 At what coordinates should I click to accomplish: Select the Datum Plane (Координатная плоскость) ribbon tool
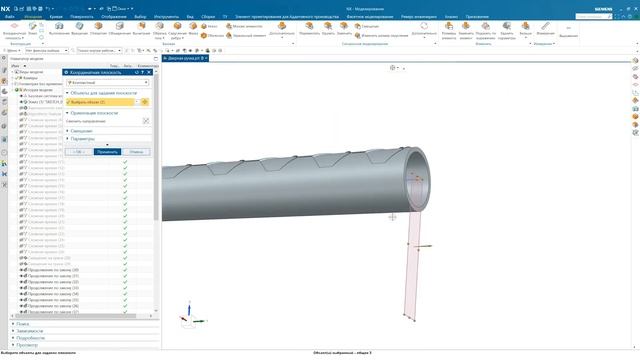[x=14, y=31]
